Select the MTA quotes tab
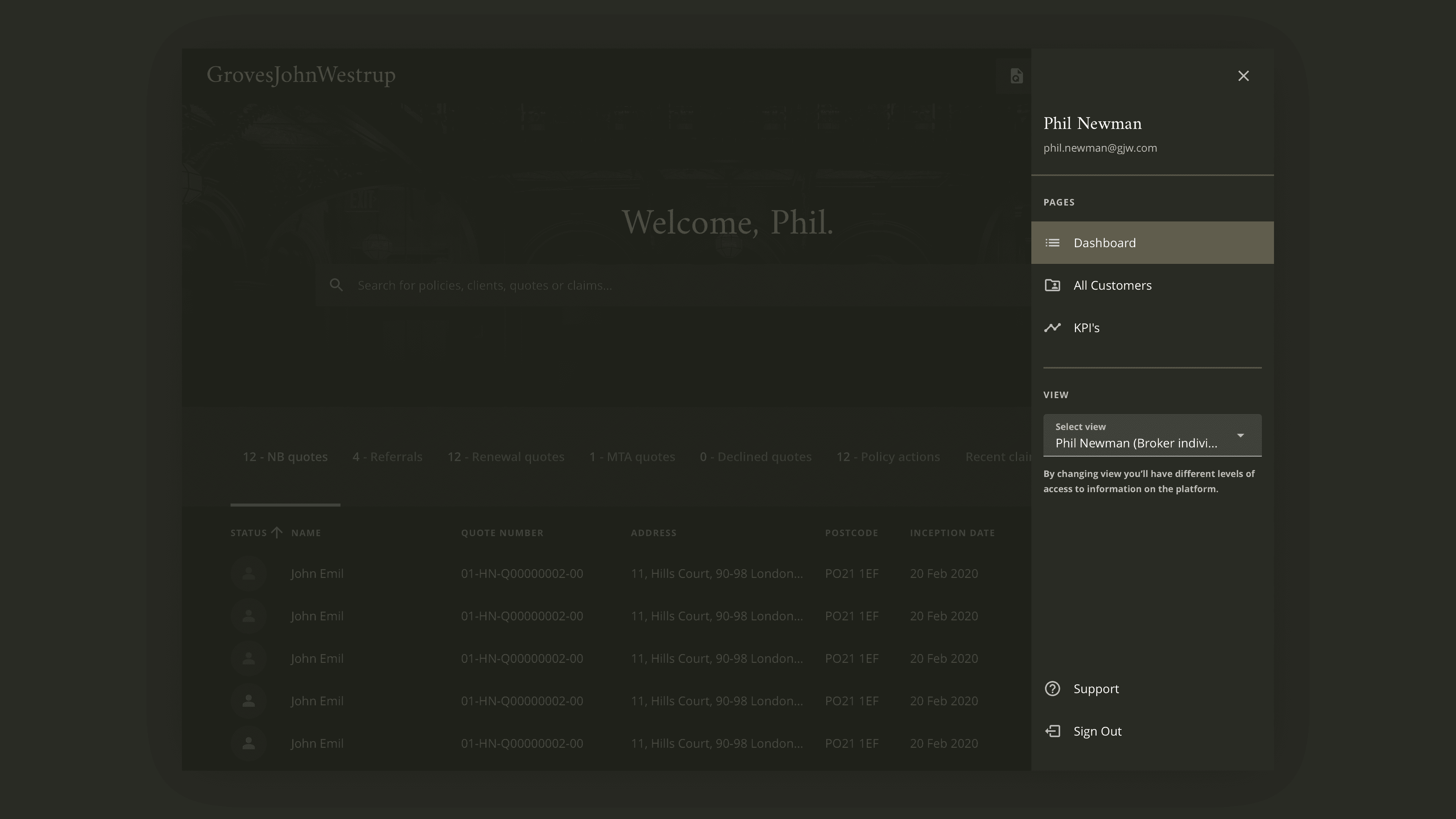The width and height of the screenshot is (1456, 819). point(632,457)
